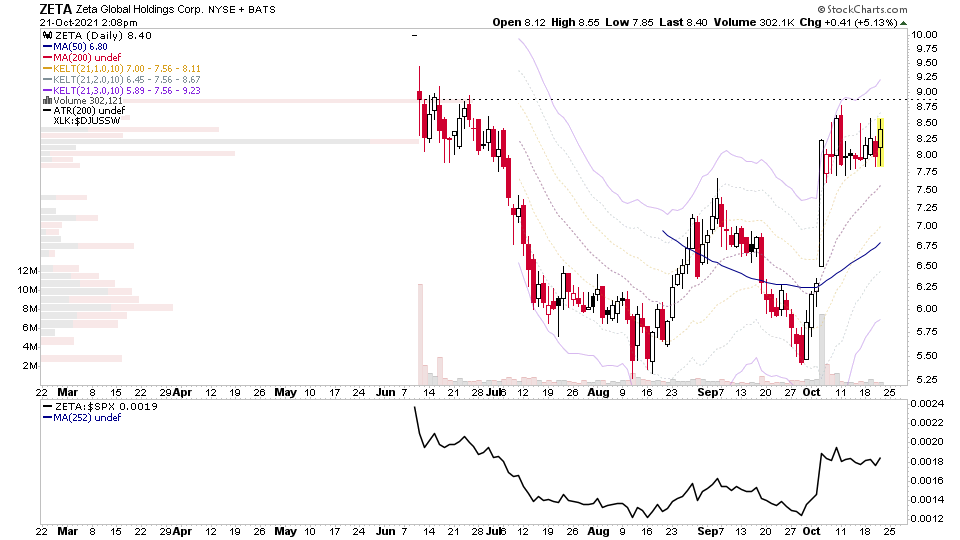Select the High 8.55 value
This screenshot has width=960, height=540.
pos(575,23)
